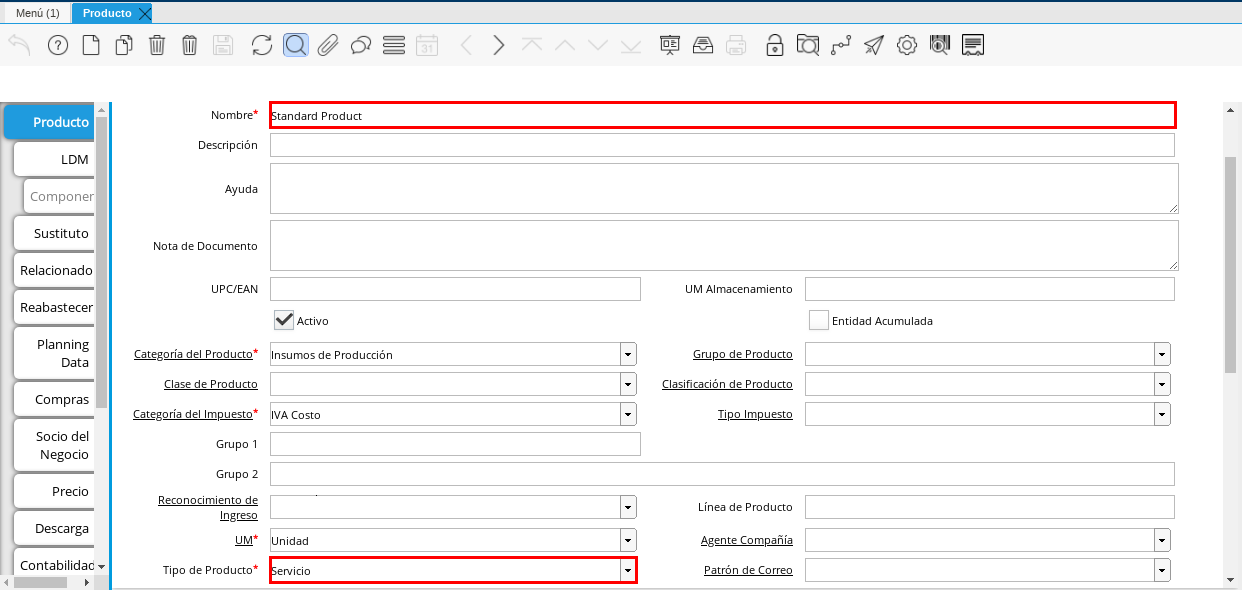
Task: Click the Print printer icon
Action: 736,45
